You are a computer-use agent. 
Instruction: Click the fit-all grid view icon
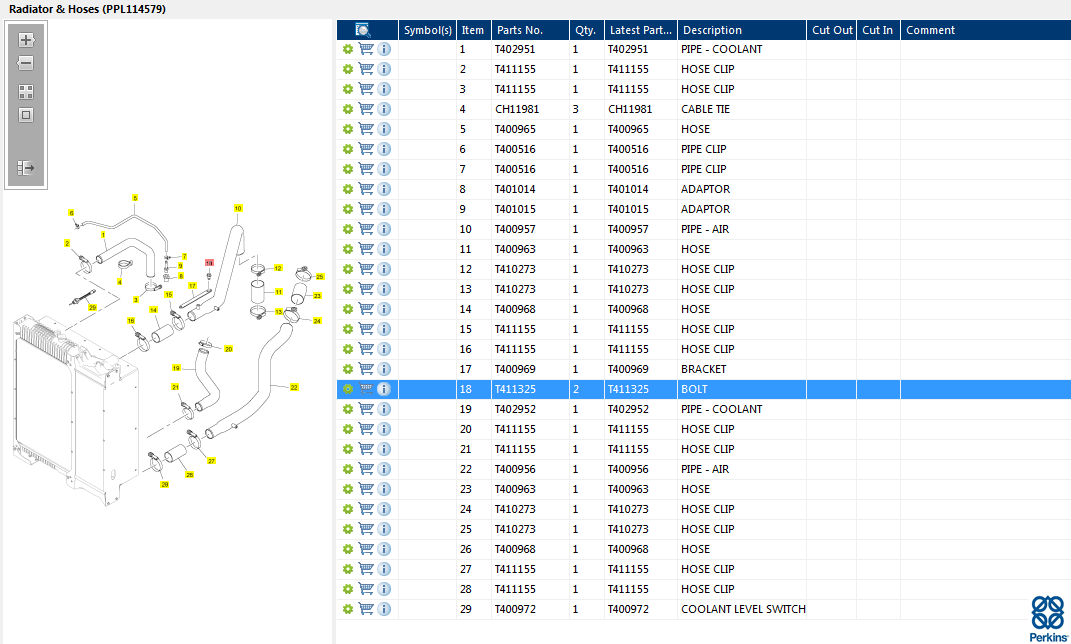(x=26, y=92)
